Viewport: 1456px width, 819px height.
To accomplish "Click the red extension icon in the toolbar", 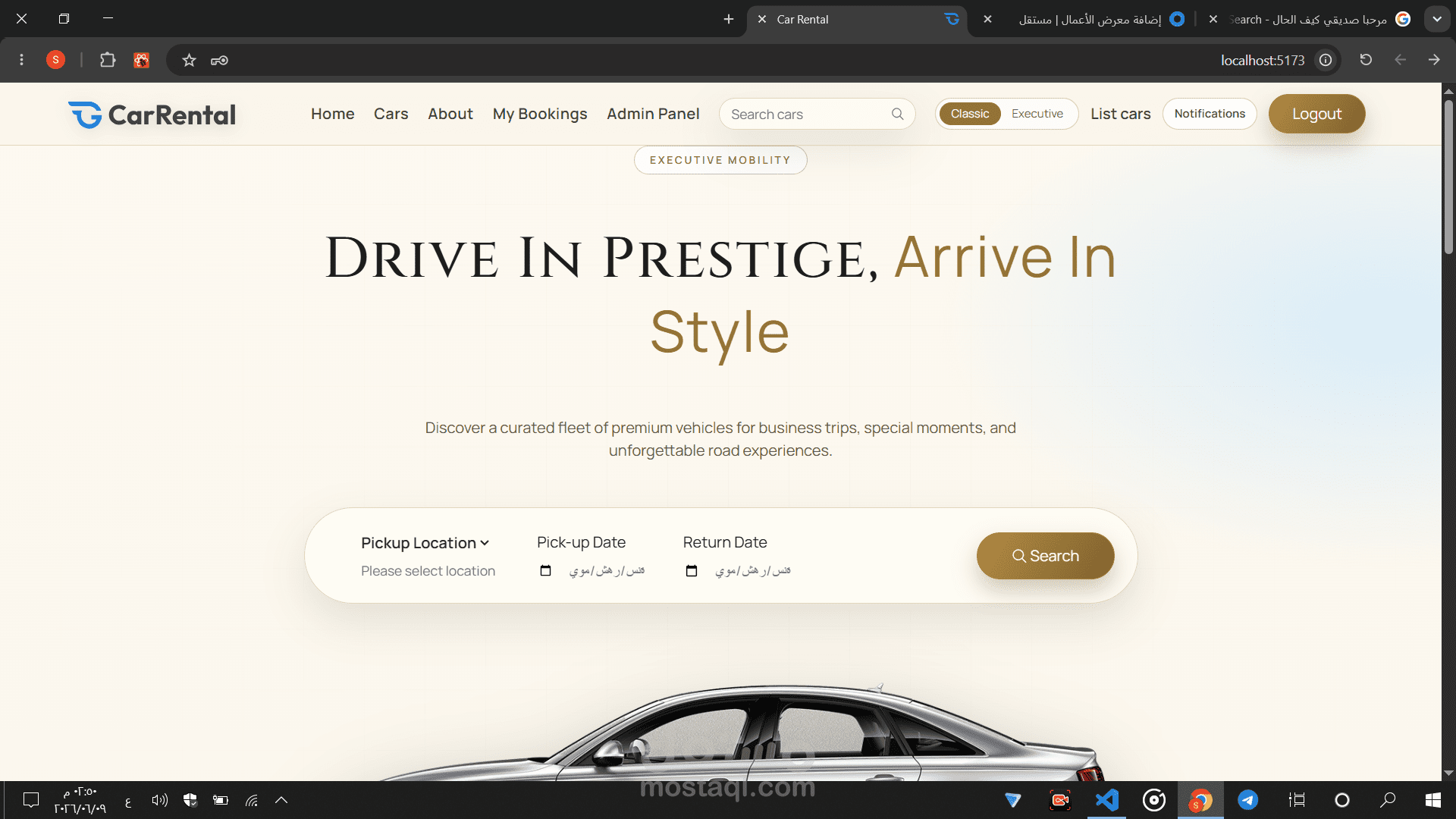I will click(x=141, y=60).
